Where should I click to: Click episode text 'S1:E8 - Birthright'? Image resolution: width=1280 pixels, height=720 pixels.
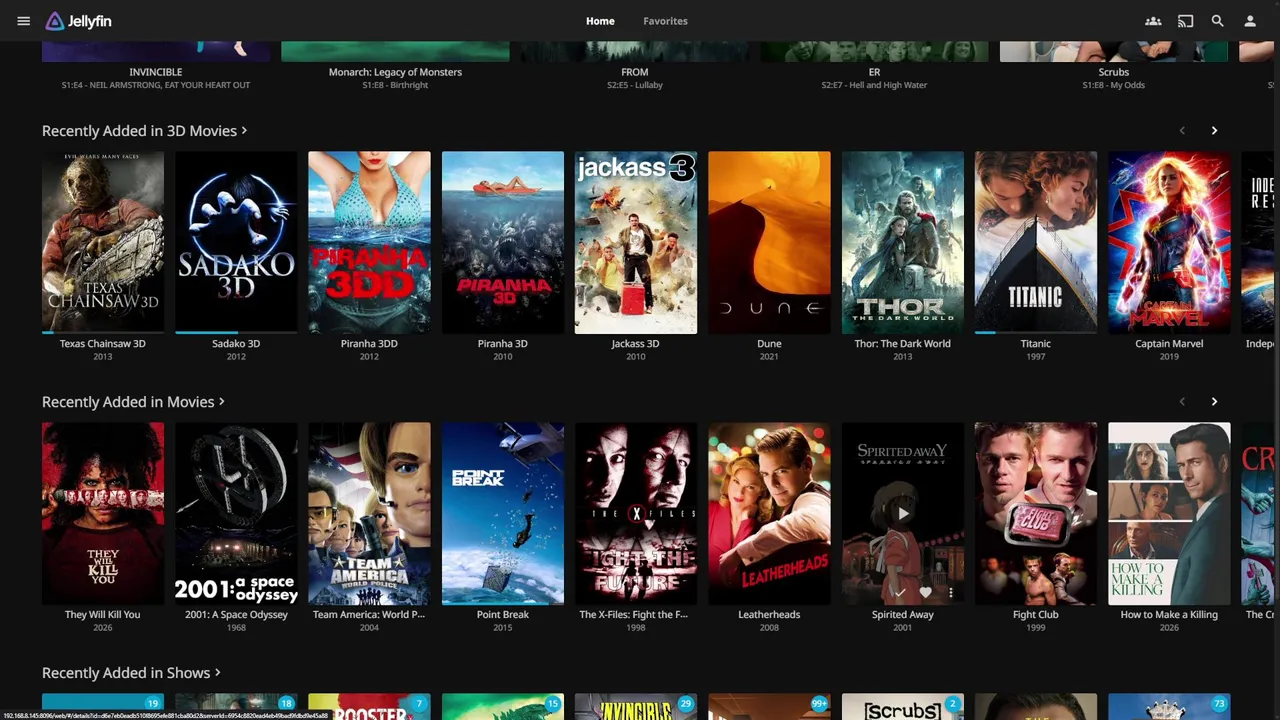(x=395, y=85)
